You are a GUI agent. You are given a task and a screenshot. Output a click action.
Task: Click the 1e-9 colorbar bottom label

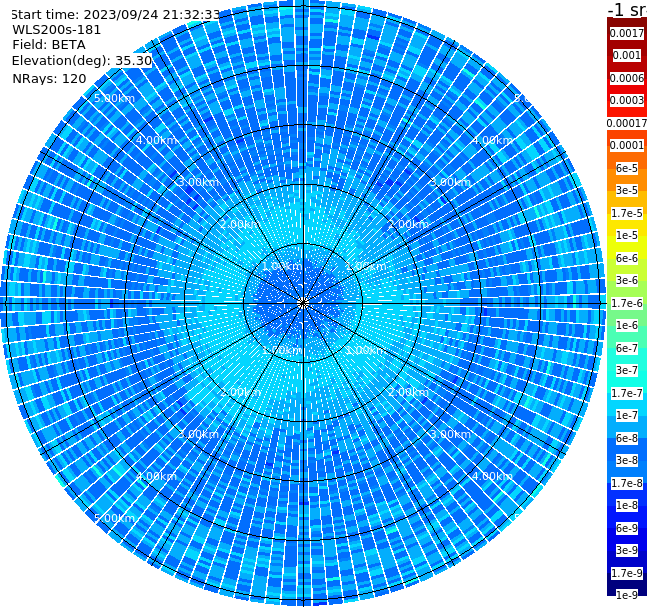click(627, 595)
